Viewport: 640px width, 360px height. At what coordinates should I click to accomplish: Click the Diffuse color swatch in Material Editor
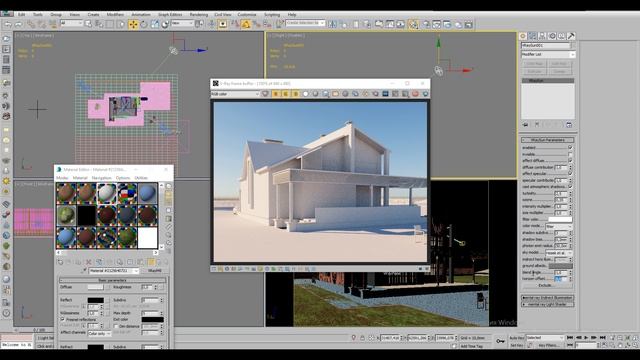pos(96,287)
